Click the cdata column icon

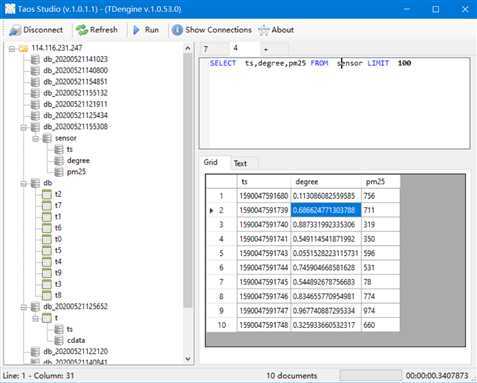pos(59,340)
